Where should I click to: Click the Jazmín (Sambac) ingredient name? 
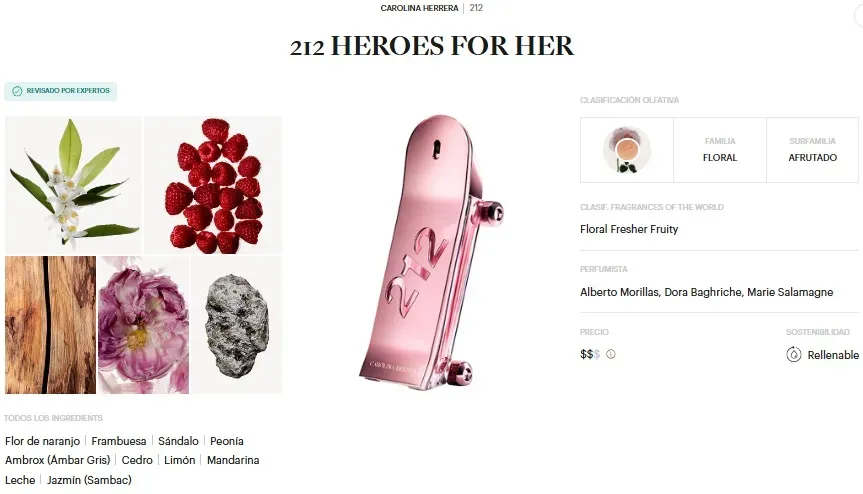(89, 480)
